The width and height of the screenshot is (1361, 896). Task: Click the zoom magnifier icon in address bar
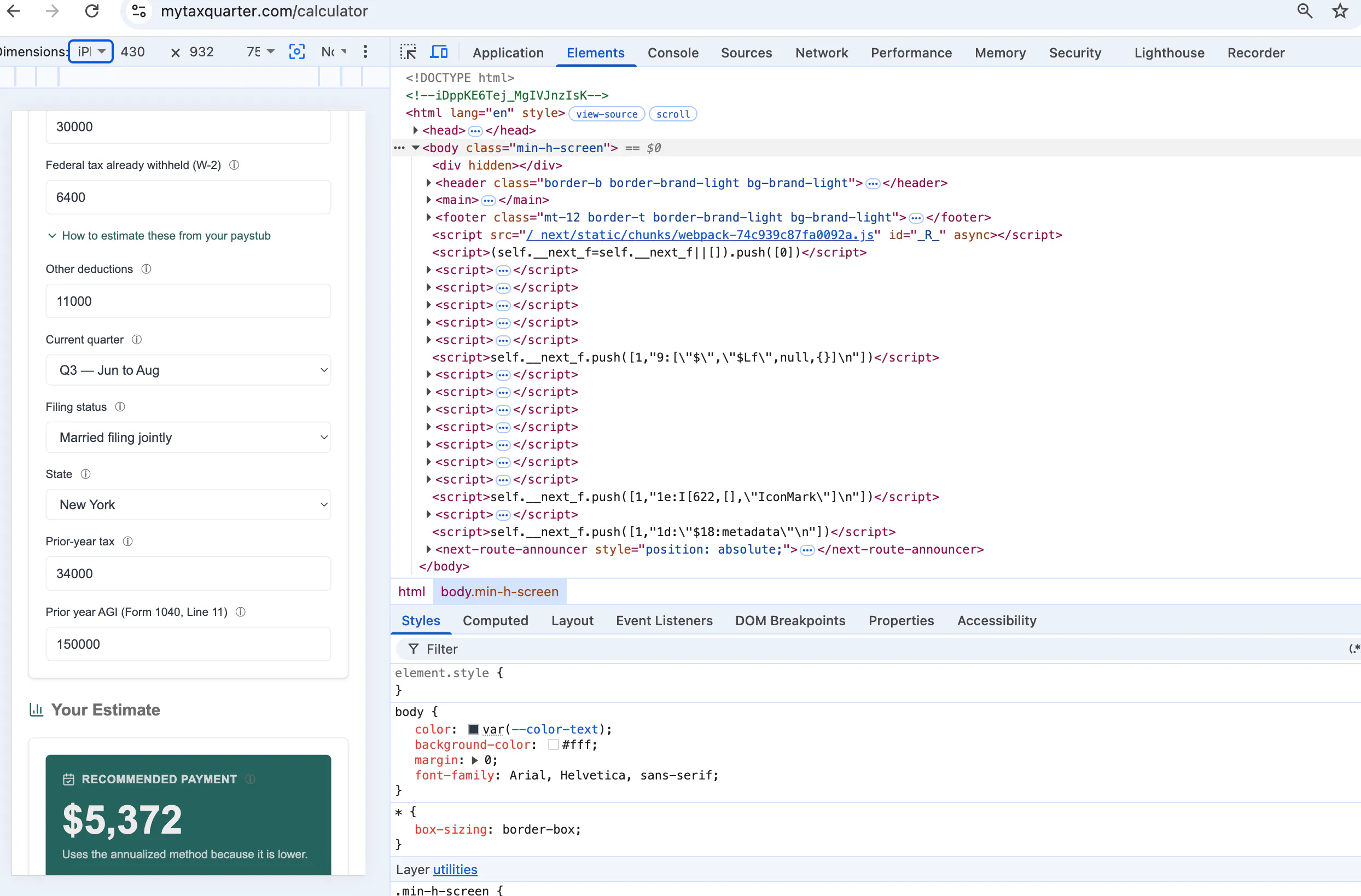tap(1305, 11)
